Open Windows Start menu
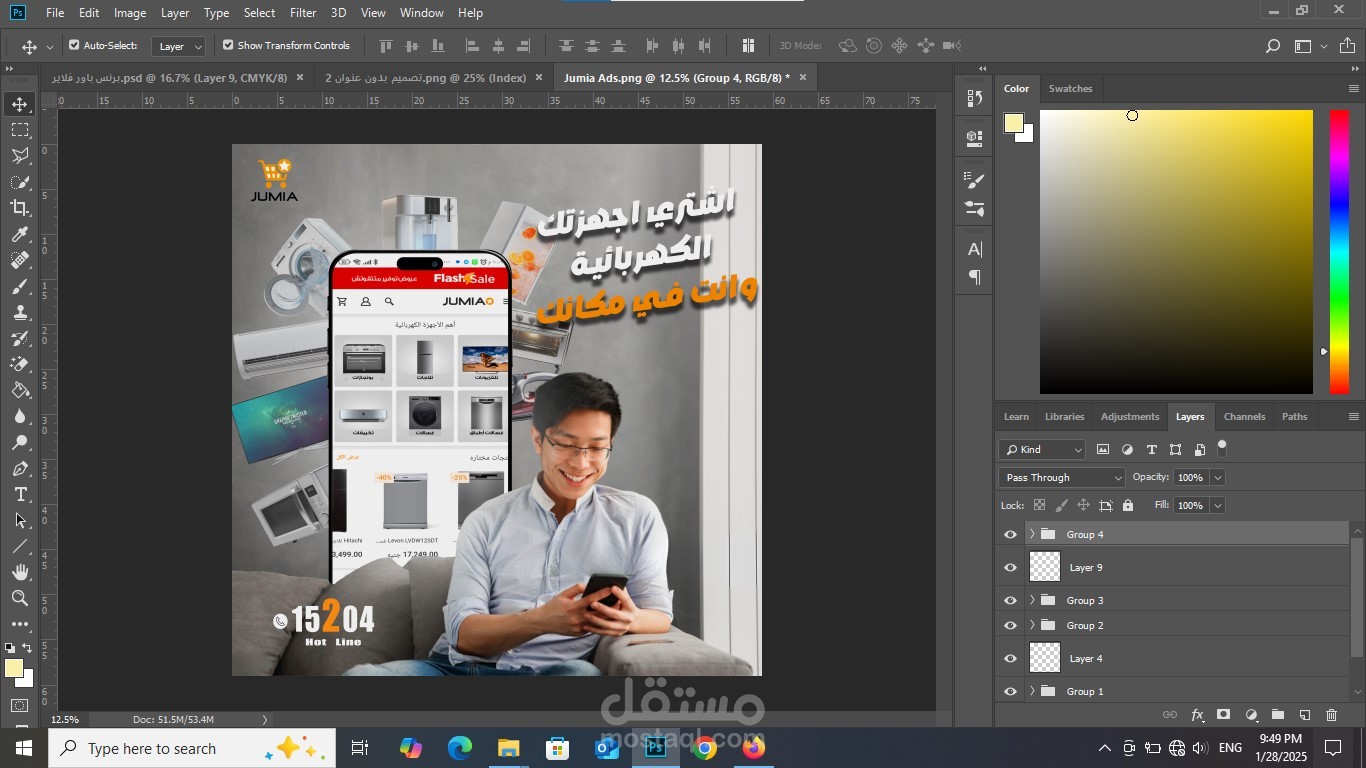The width and height of the screenshot is (1366, 768). 24,748
